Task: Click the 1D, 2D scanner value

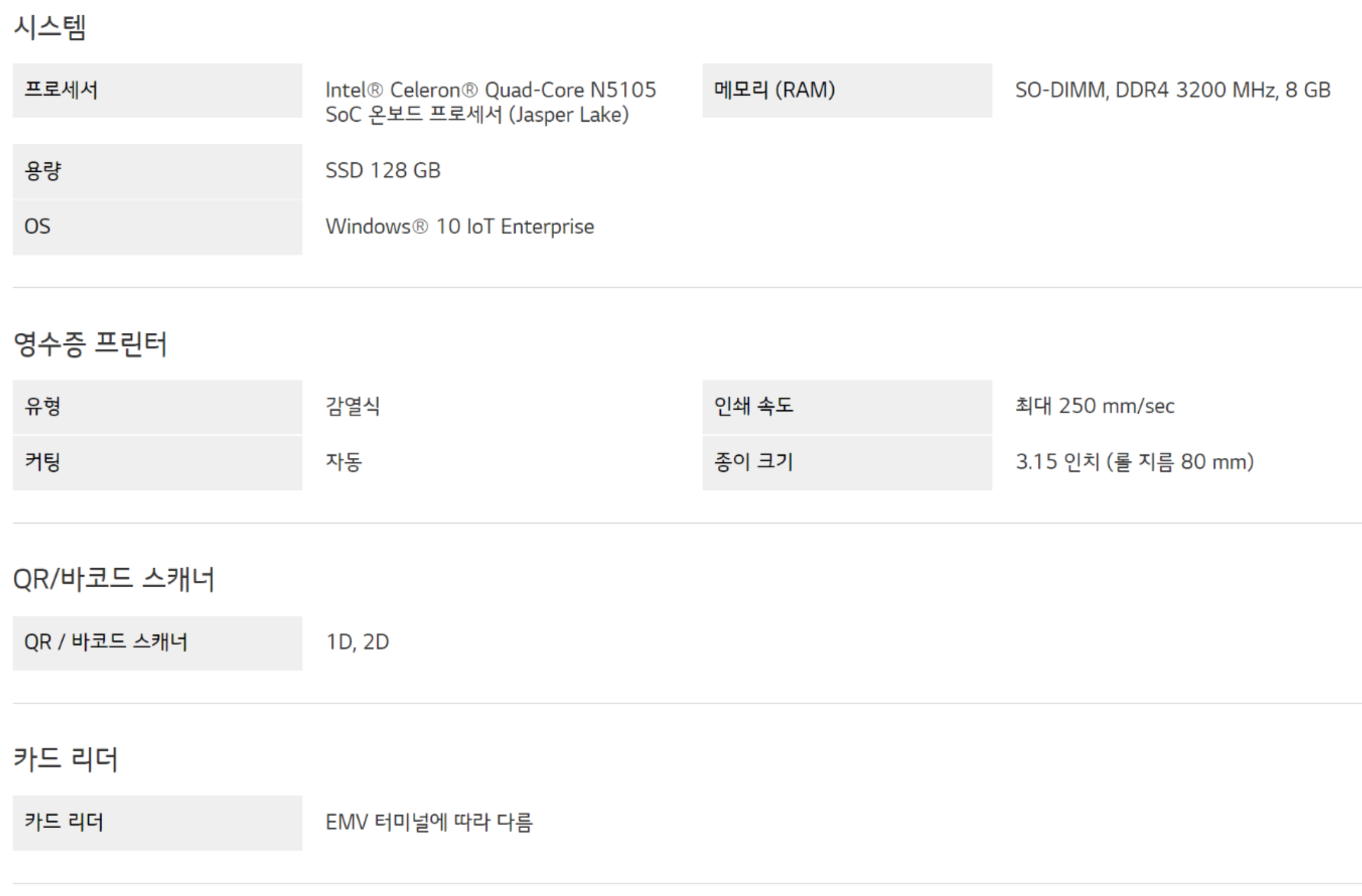Action: pos(357,642)
